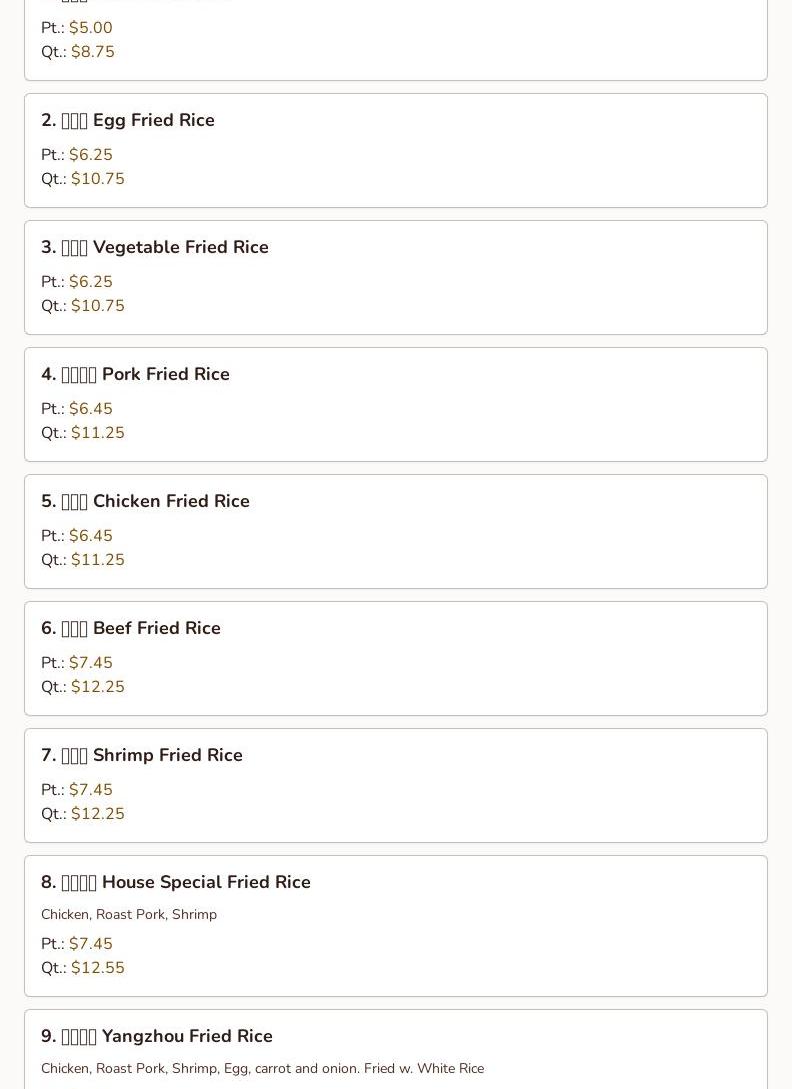The image size is (792, 1089).
Task: Choose the $6.45 pint Pork Fried Rice
Action: coord(90,408)
